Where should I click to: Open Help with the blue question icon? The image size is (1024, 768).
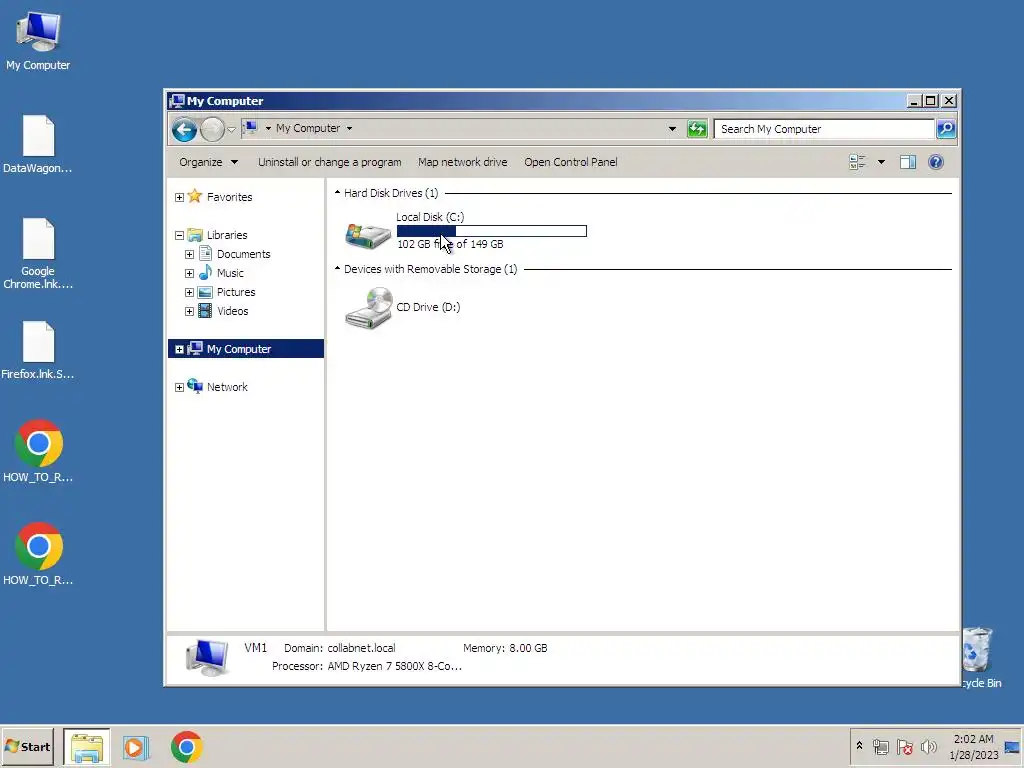(936, 162)
